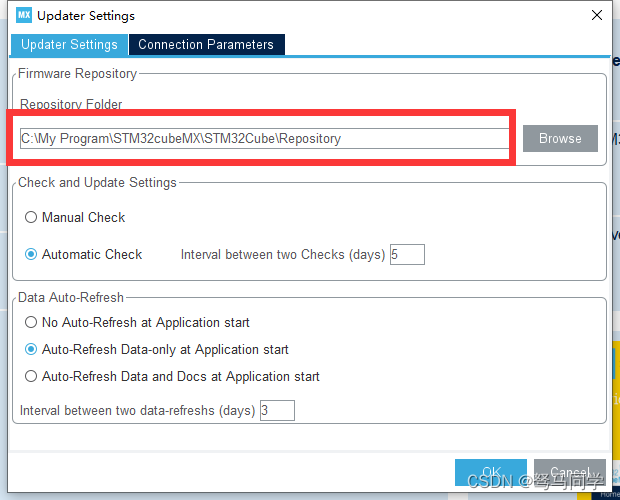This screenshot has height=500, width=620.
Task: Click the MX application icon in title bar
Action: (24, 15)
